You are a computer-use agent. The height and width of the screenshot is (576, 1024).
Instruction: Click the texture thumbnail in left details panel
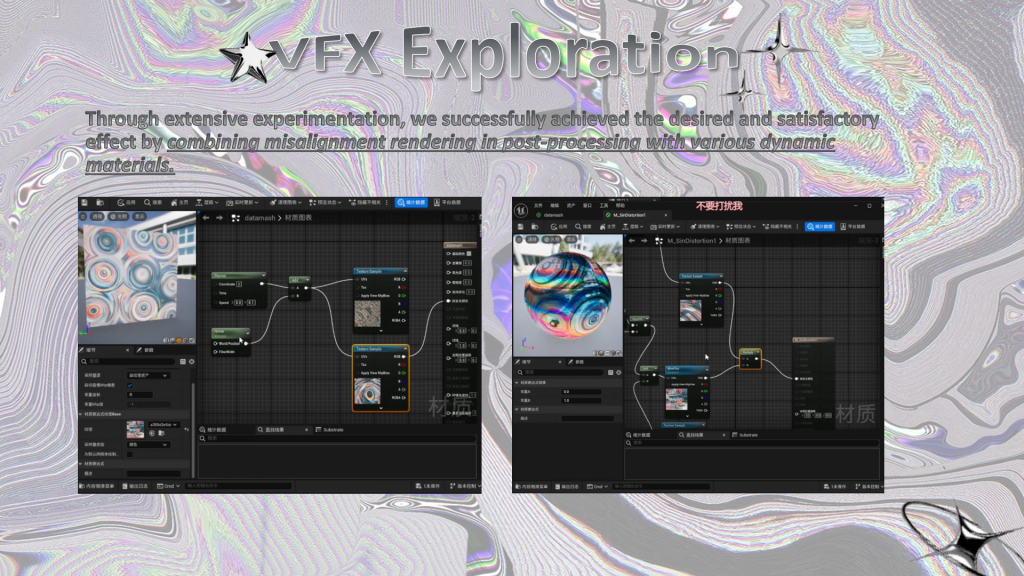pyautogui.click(x=135, y=429)
